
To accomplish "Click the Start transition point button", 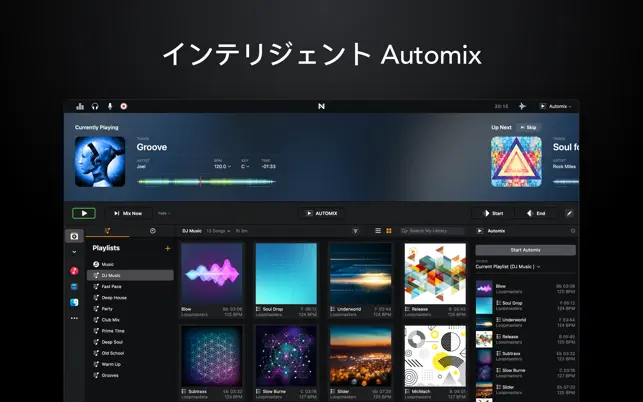I will 493,213.
